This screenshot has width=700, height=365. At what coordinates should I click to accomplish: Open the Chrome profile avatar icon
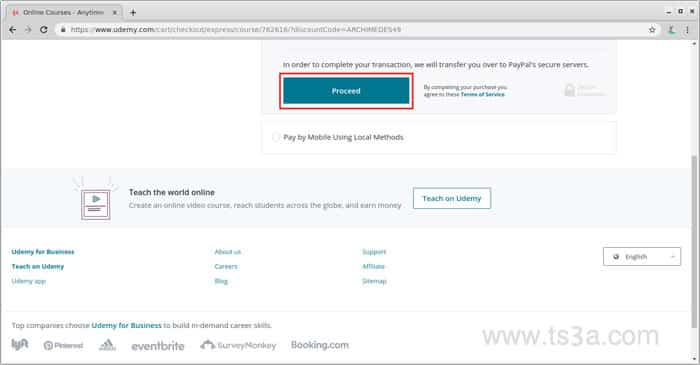point(671,30)
